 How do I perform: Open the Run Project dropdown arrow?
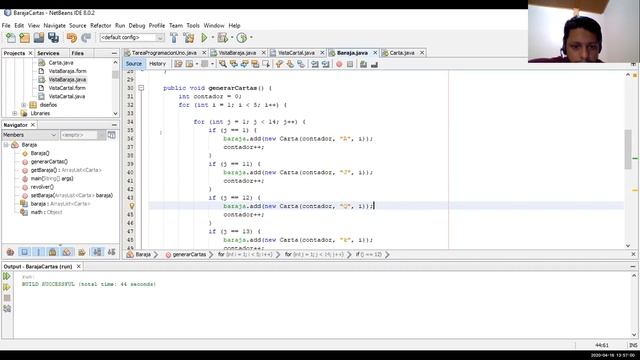point(212,38)
